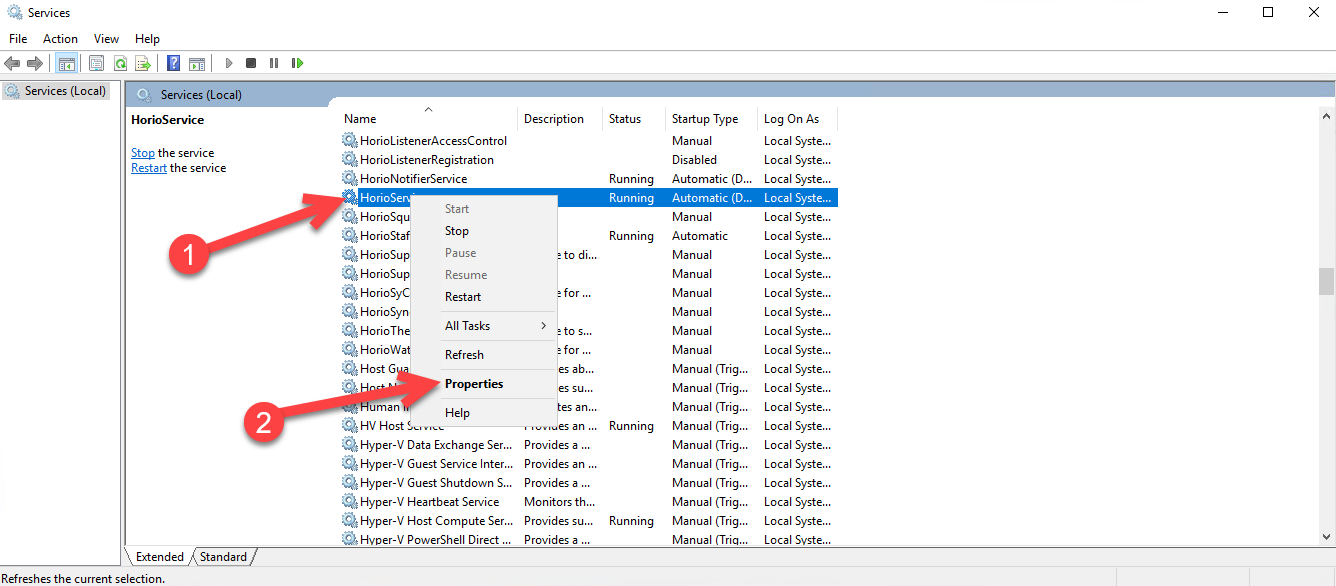Screen dimensions: 1336x586
Task: Switch to the Standard tab
Action: point(223,557)
